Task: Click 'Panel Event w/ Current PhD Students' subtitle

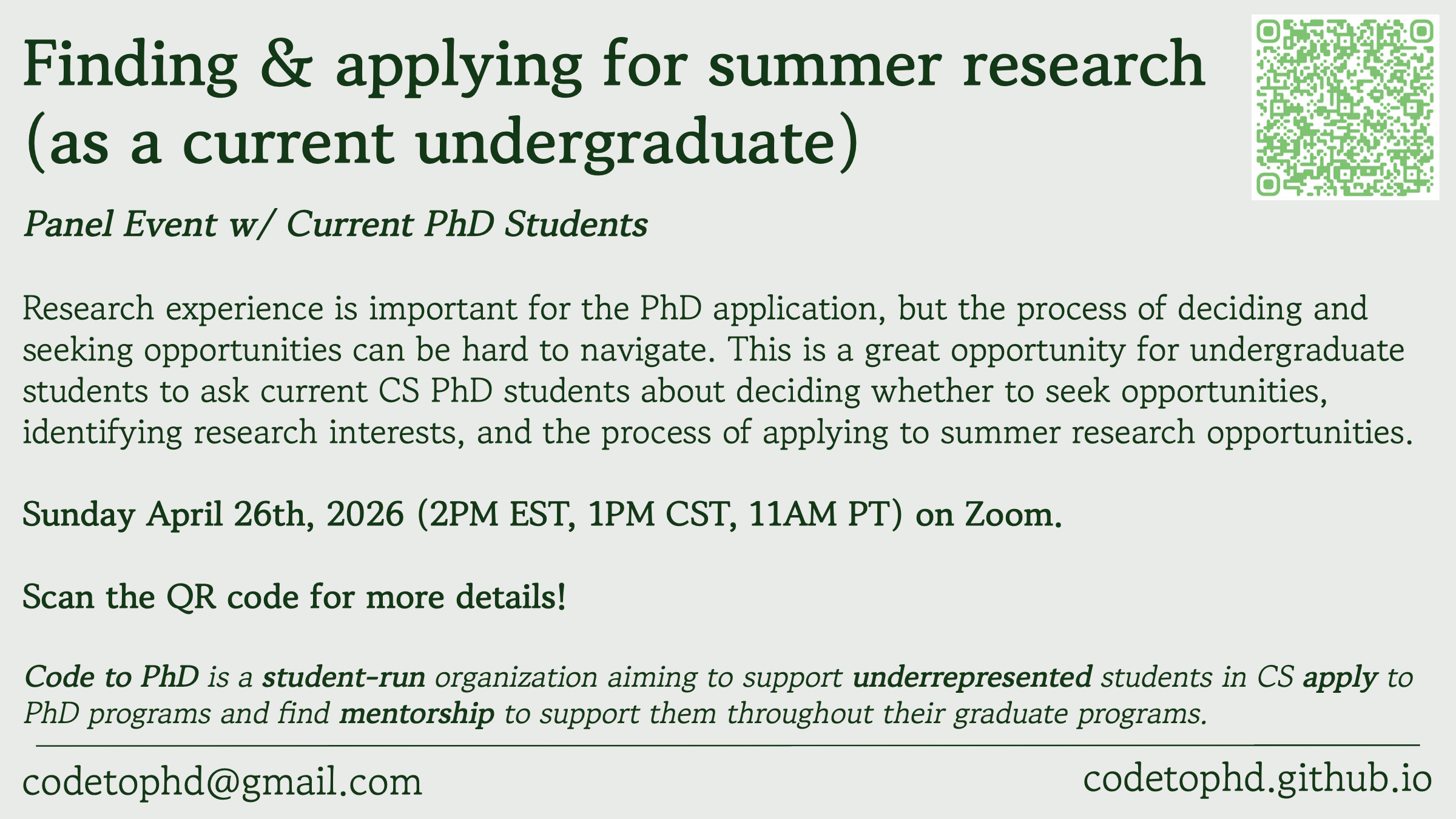Action: pos(335,224)
